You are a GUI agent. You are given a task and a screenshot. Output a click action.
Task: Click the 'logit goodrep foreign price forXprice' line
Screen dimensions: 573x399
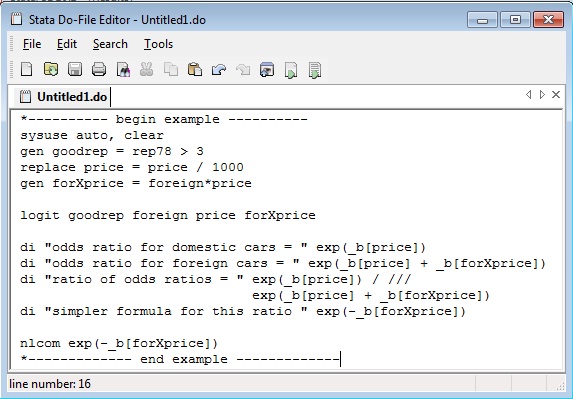168,216
